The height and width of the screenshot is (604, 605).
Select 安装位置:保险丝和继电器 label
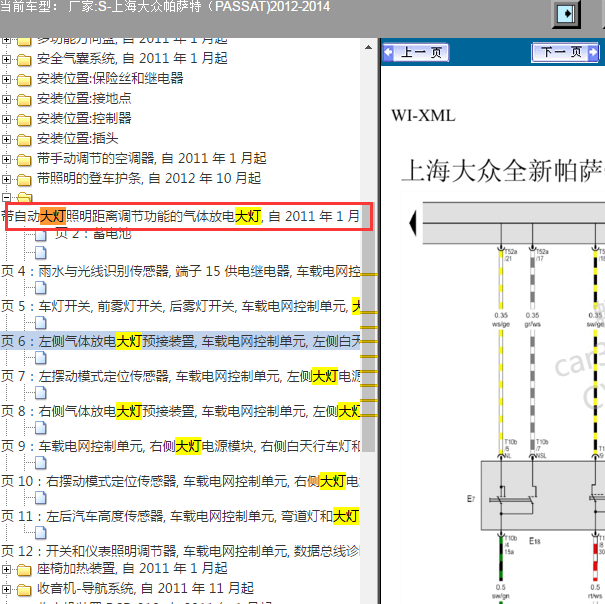coord(110,79)
